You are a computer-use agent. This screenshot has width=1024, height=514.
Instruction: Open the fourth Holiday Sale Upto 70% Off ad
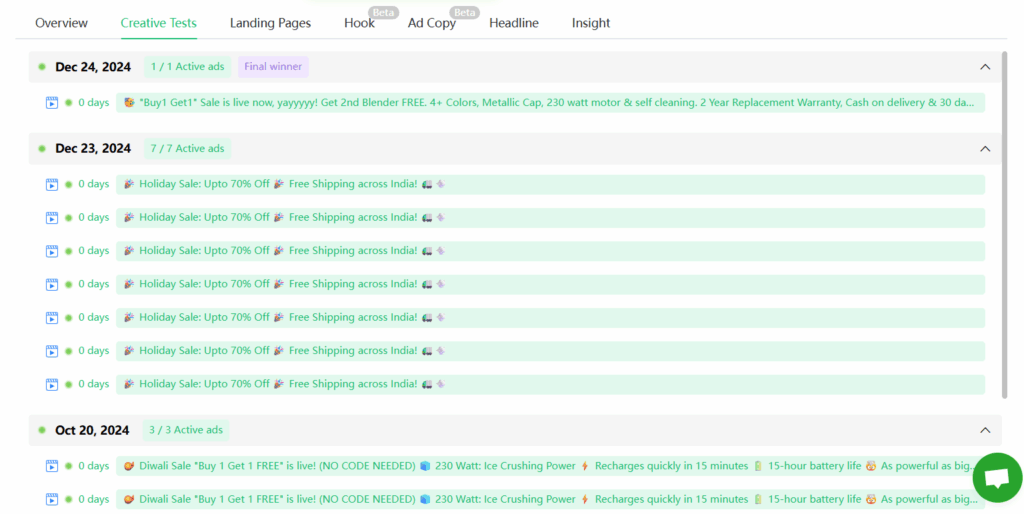pos(551,284)
